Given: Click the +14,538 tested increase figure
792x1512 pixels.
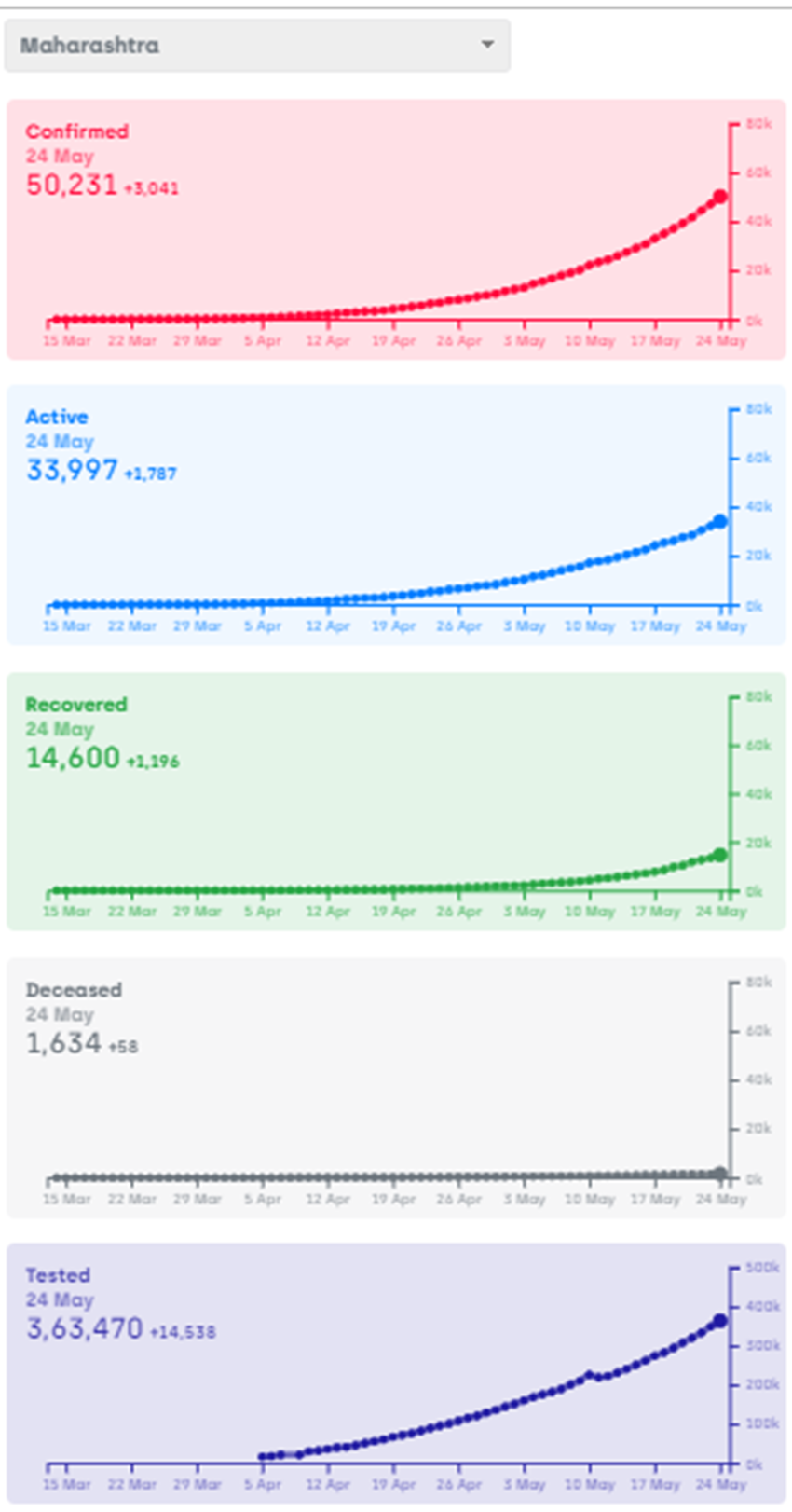Looking at the screenshot, I should click(x=183, y=1332).
